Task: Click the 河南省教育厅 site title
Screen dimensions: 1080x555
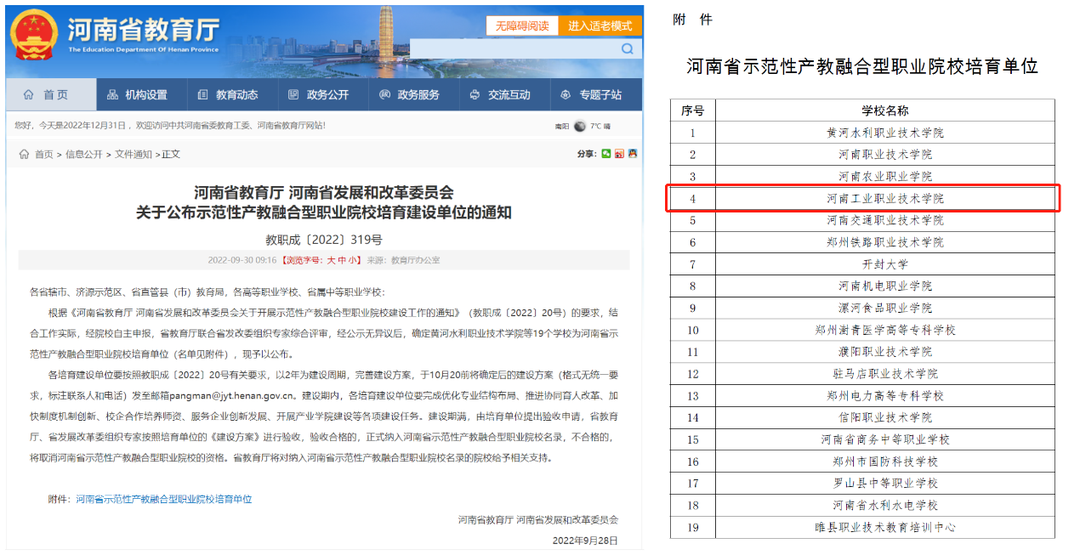Action: [x=143, y=30]
